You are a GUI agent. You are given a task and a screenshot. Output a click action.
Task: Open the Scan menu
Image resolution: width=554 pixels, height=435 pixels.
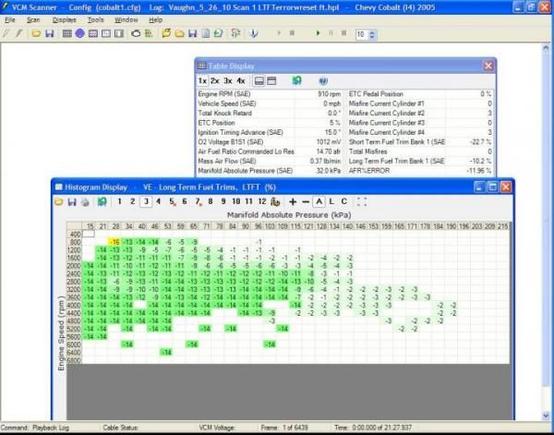(33, 20)
